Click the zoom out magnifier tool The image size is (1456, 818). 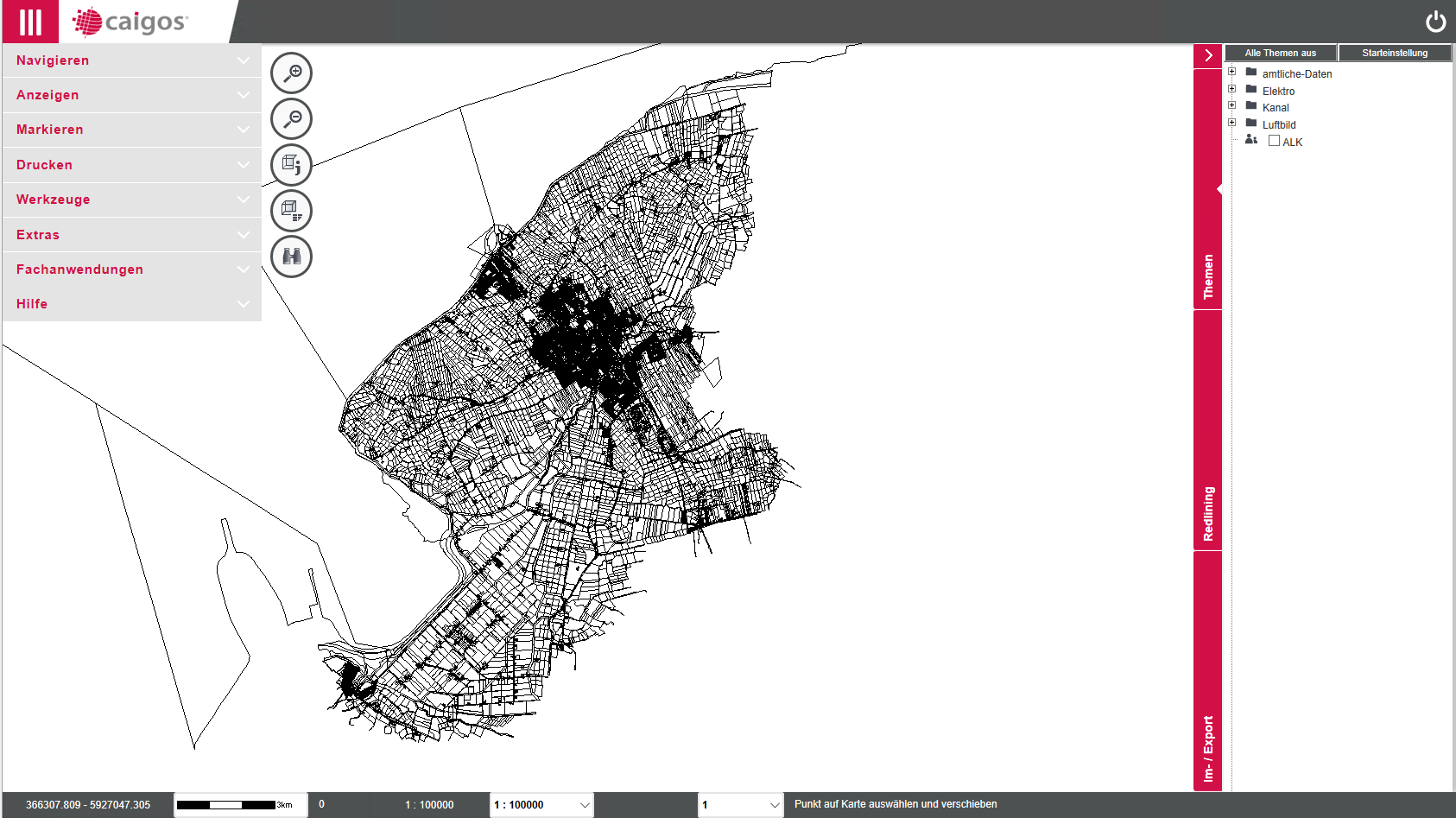[x=292, y=119]
